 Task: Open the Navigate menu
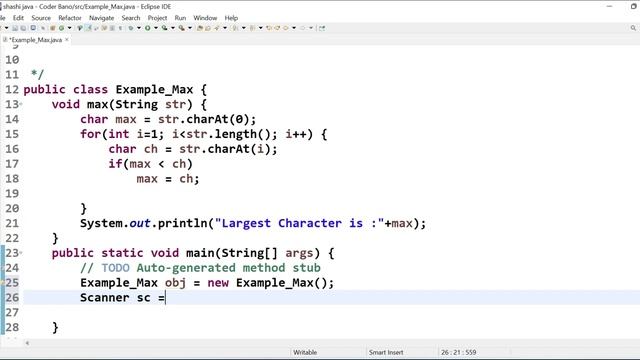[x=102, y=18]
